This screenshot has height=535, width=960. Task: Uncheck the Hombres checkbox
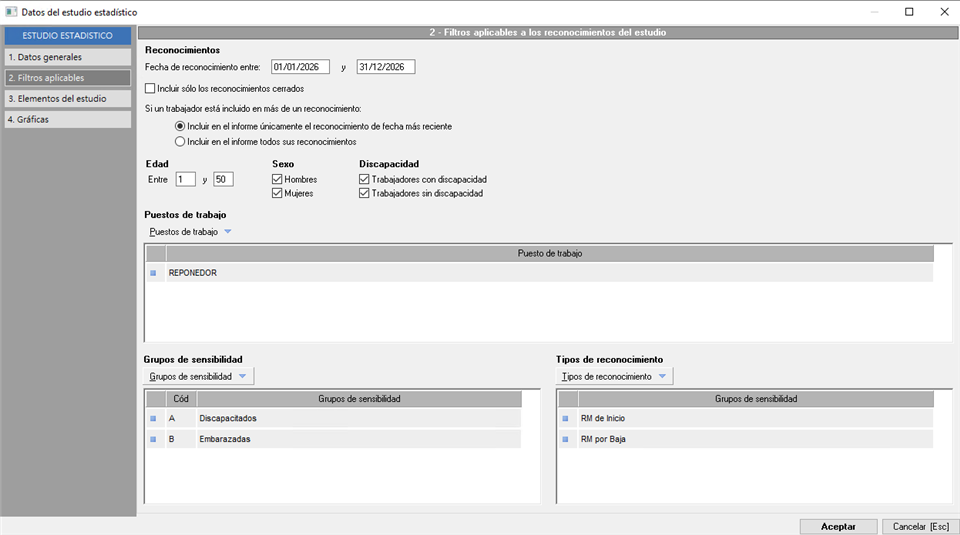coord(277,179)
